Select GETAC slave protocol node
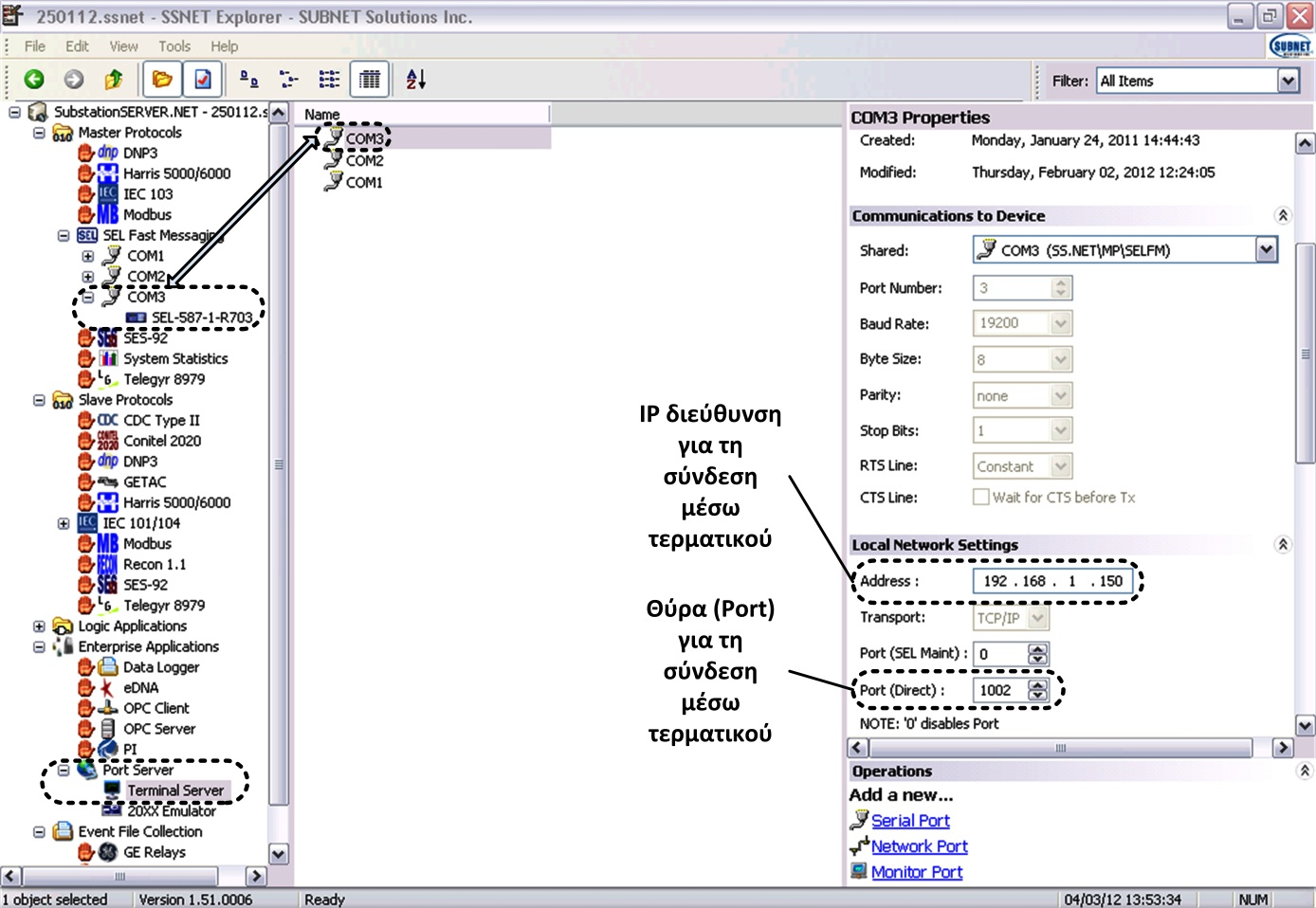 pos(144,481)
